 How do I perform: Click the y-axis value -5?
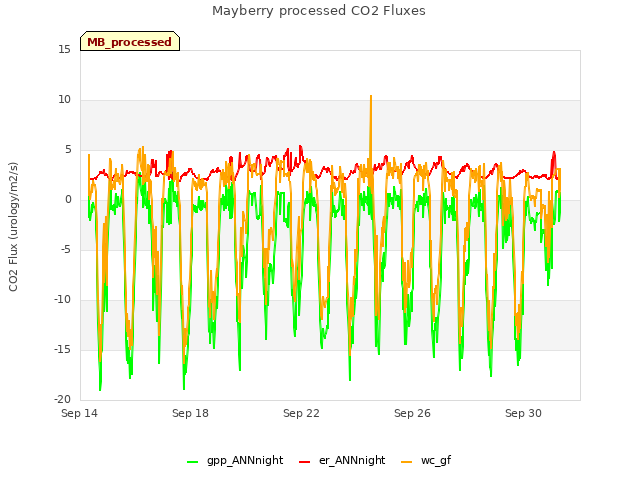pos(66,249)
